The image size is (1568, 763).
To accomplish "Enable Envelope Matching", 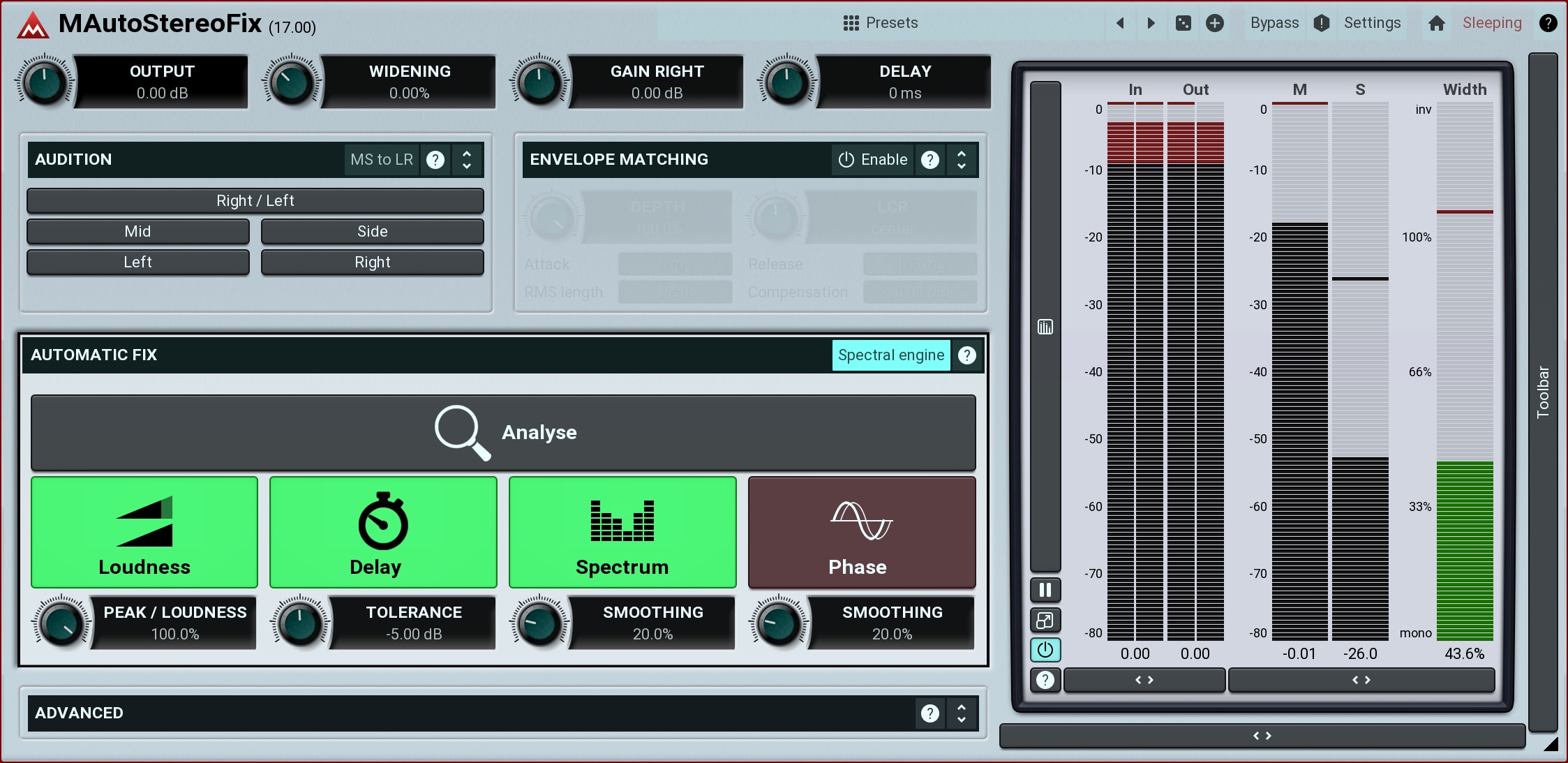I will click(872, 160).
